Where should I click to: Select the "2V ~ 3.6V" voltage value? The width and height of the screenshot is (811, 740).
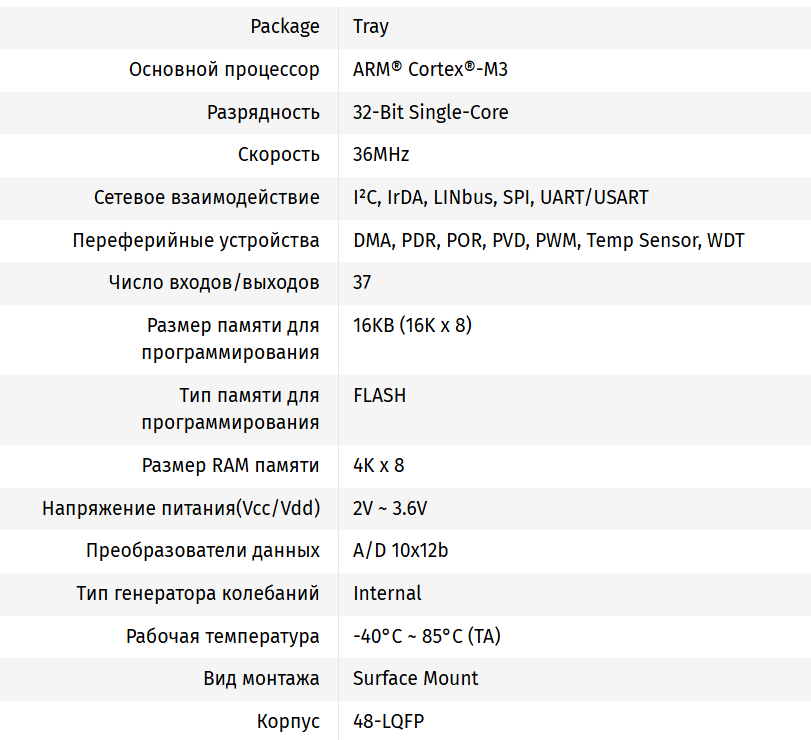coord(390,508)
